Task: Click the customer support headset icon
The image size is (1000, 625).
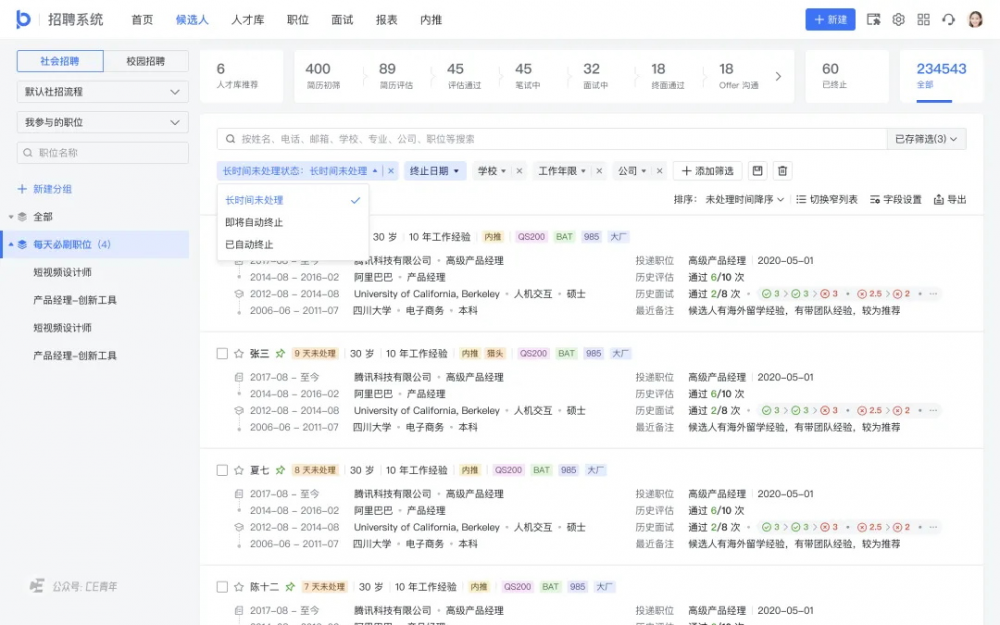Action: pyautogui.click(x=948, y=20)
